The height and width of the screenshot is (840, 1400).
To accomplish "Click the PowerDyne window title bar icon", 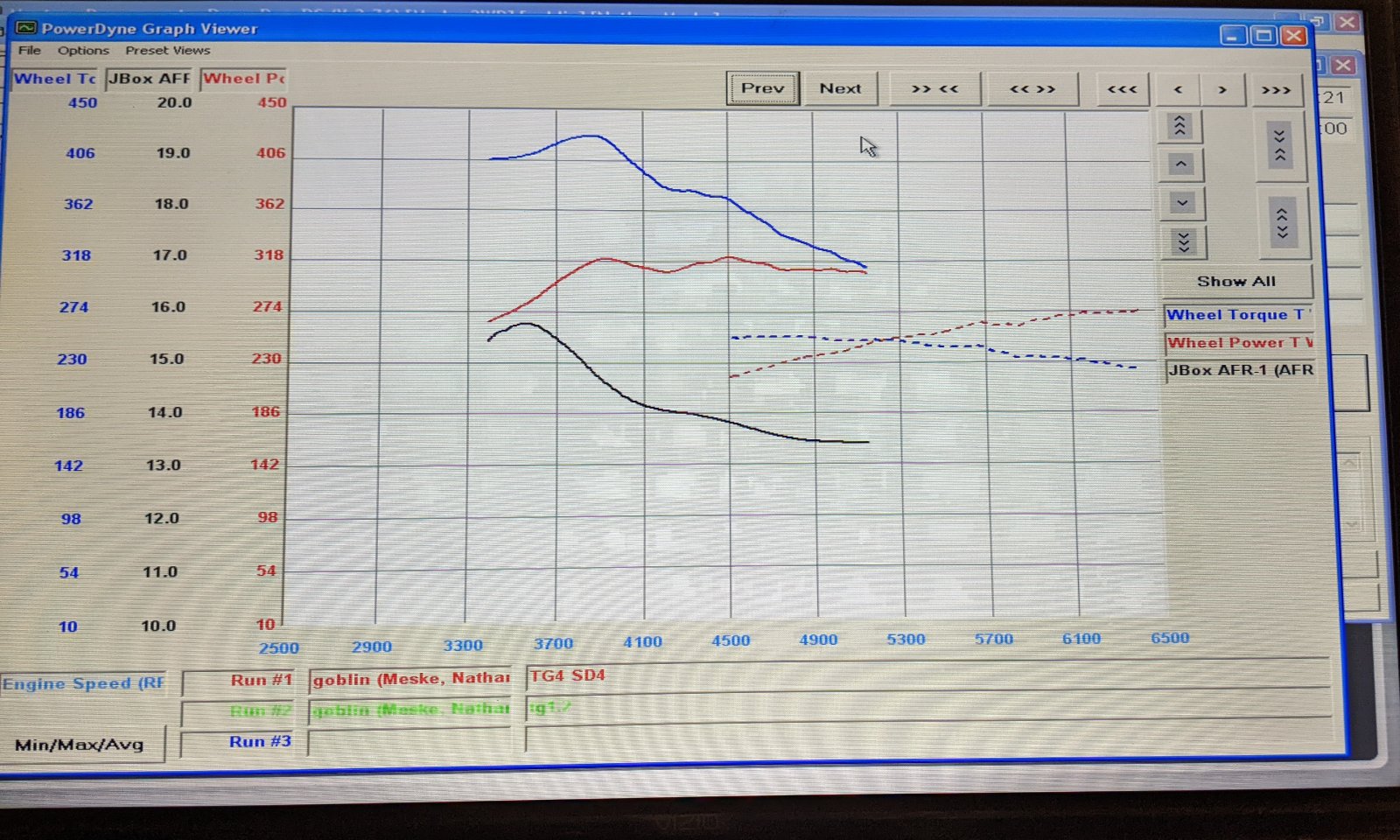I will (x=26, y=28).
